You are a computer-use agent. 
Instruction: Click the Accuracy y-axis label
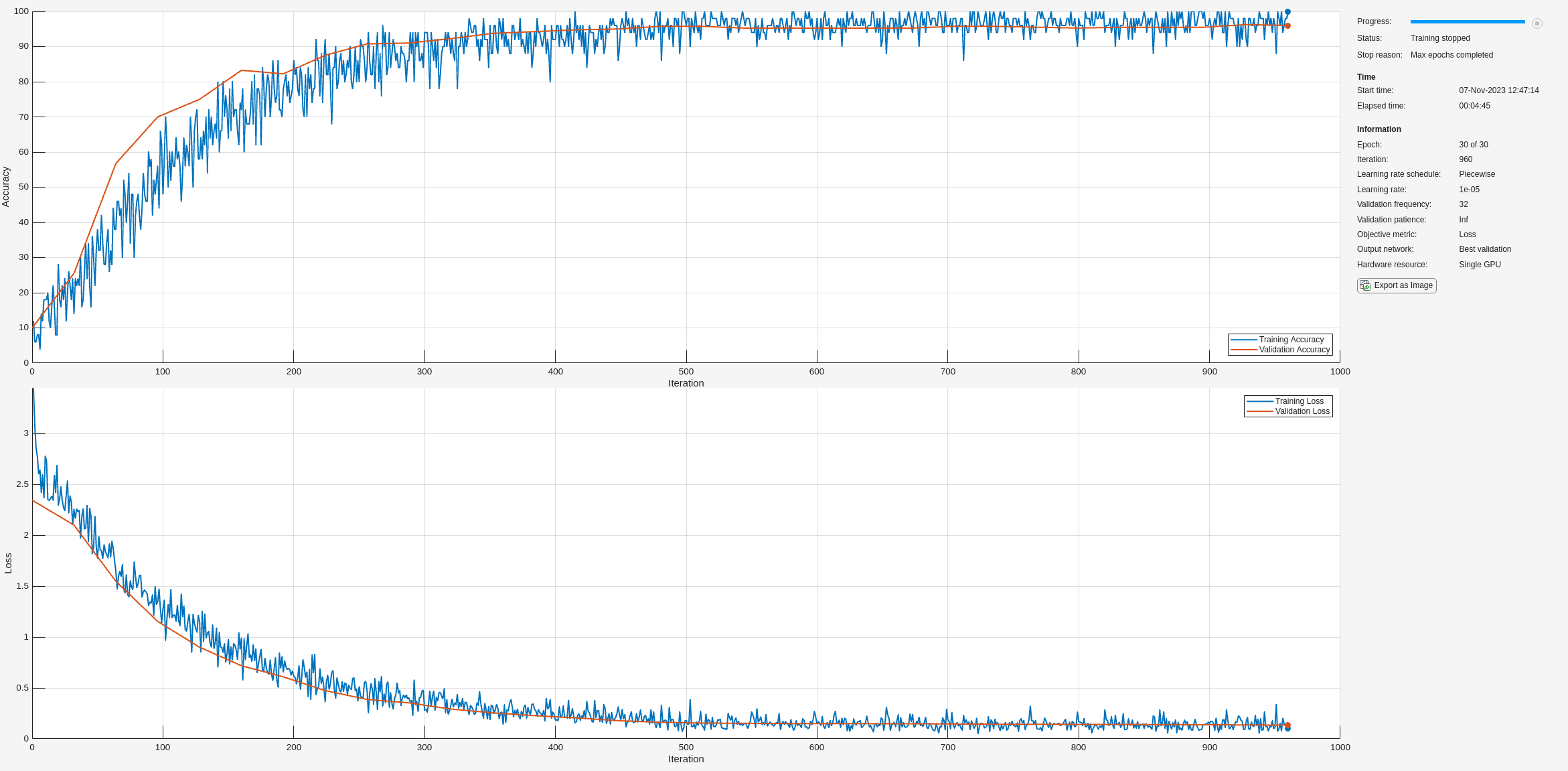(6, 187)
